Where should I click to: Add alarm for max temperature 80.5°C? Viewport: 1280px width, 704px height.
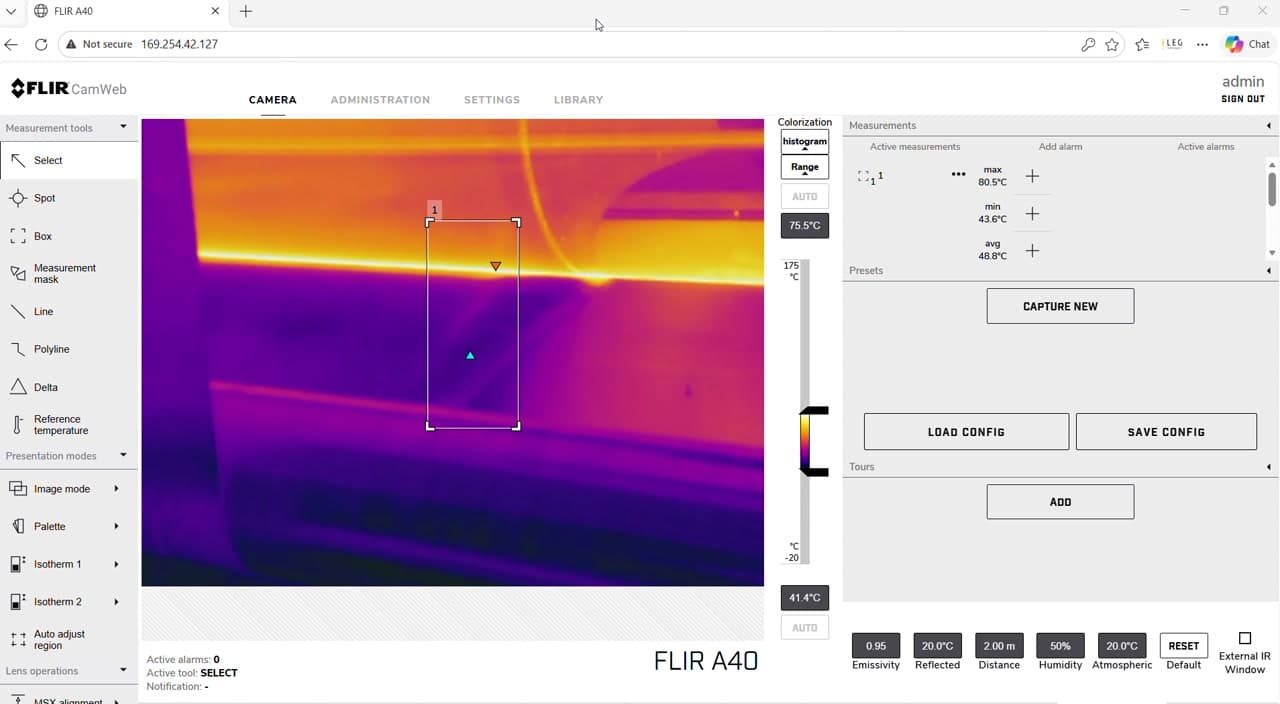(x=1032, y=176)
